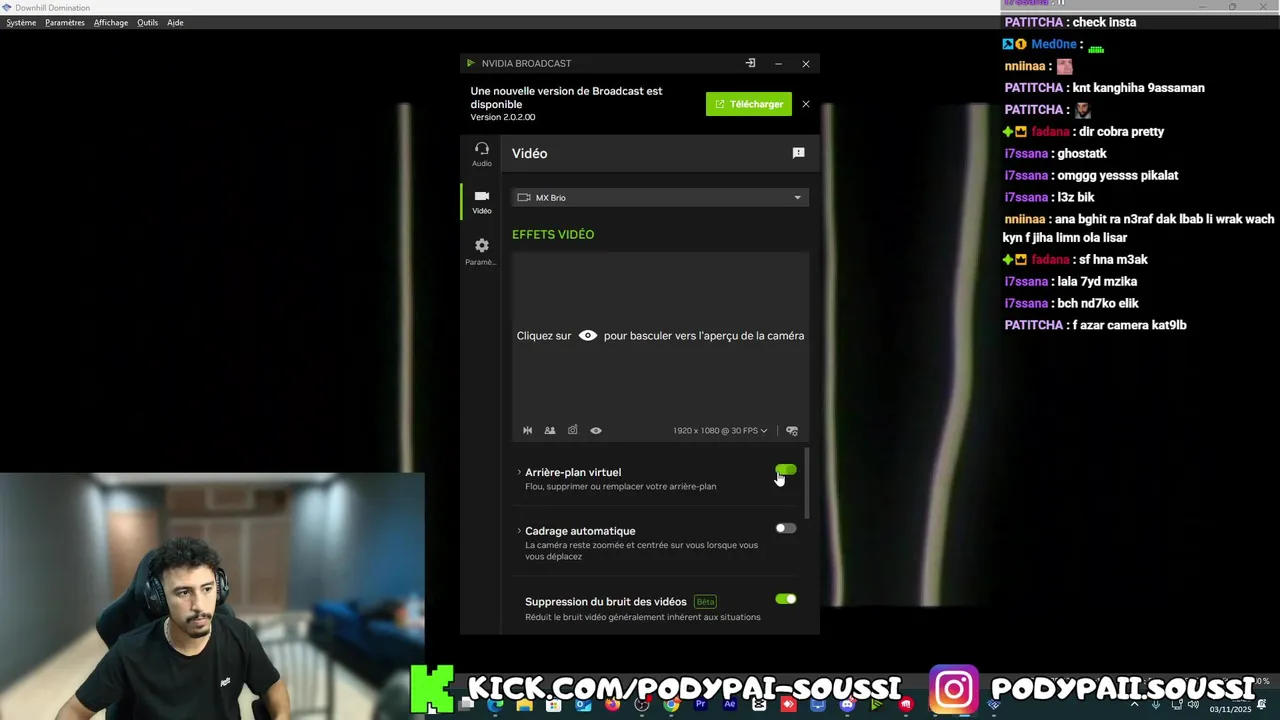Click the sign-in icon in Broadcast title bar
Screen dimensions: 1280x720
[750, 63]
